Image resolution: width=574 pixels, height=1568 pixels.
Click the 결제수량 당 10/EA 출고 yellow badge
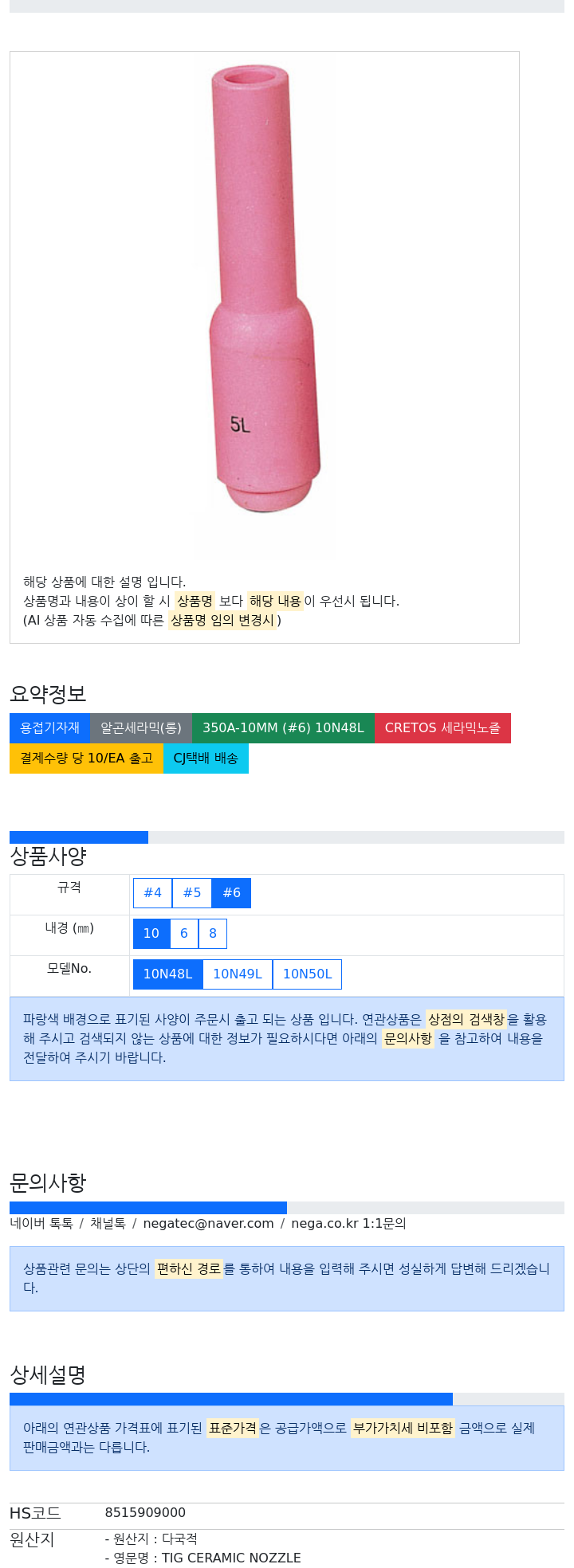(86, 758)
